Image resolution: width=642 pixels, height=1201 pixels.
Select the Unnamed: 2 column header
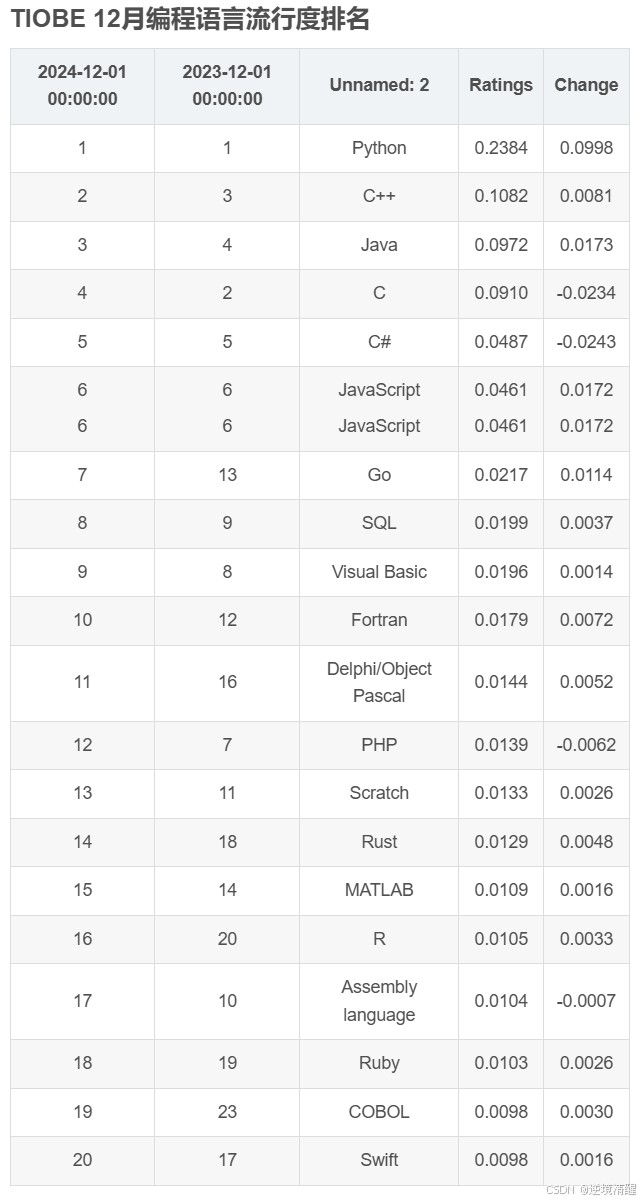[x=379, y=85]
